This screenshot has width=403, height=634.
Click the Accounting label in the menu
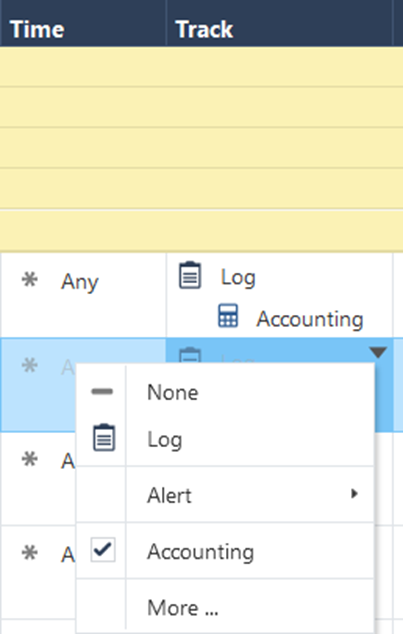(x=200, y=552)
